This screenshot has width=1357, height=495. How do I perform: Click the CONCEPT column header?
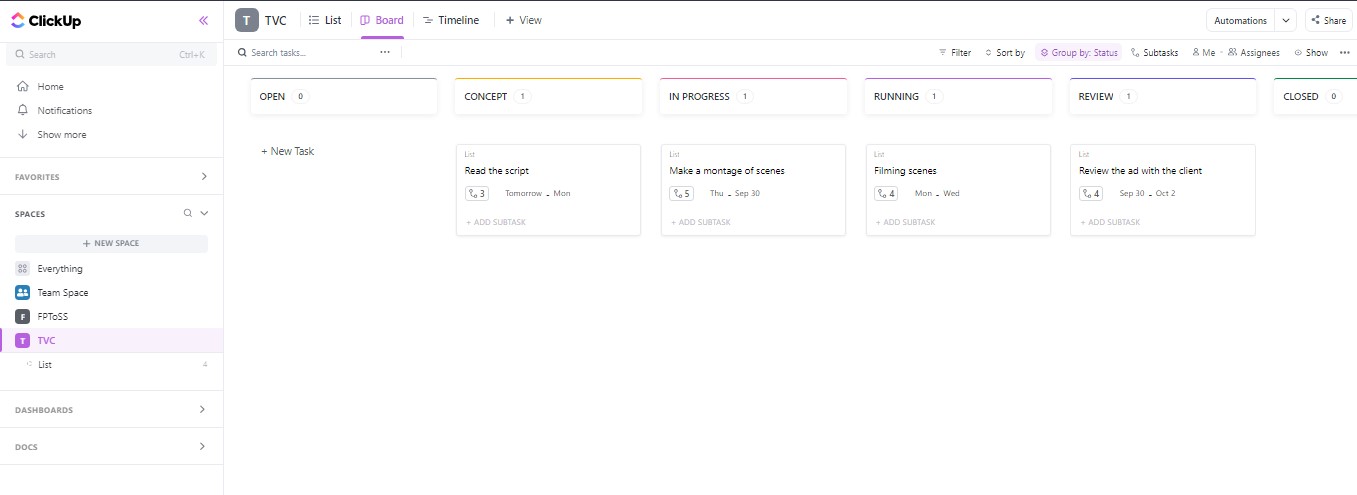(548, 97)
